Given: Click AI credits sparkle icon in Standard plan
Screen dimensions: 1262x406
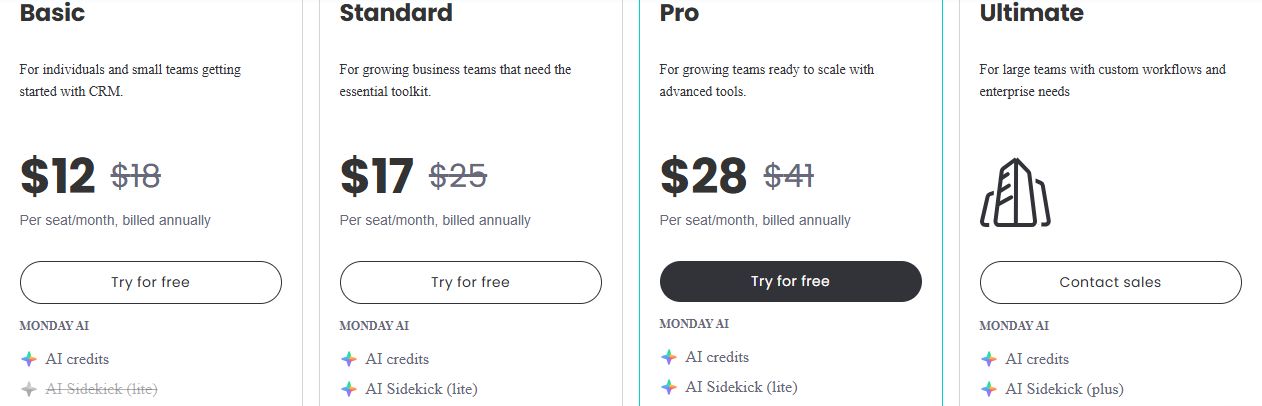Looking at the screenshot, I should (349, 359).
